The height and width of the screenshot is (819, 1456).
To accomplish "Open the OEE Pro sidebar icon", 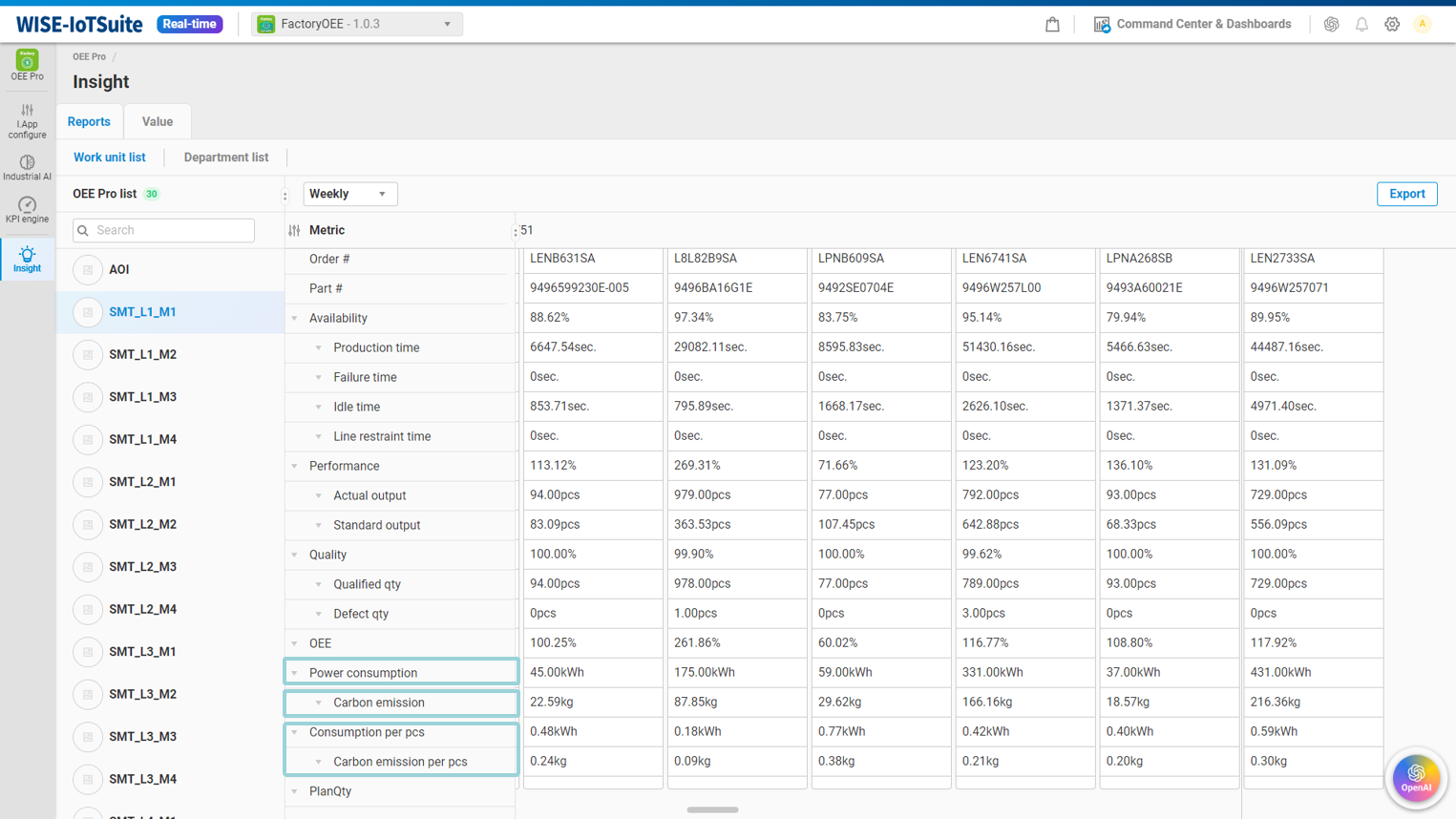I will pos(27,66).
